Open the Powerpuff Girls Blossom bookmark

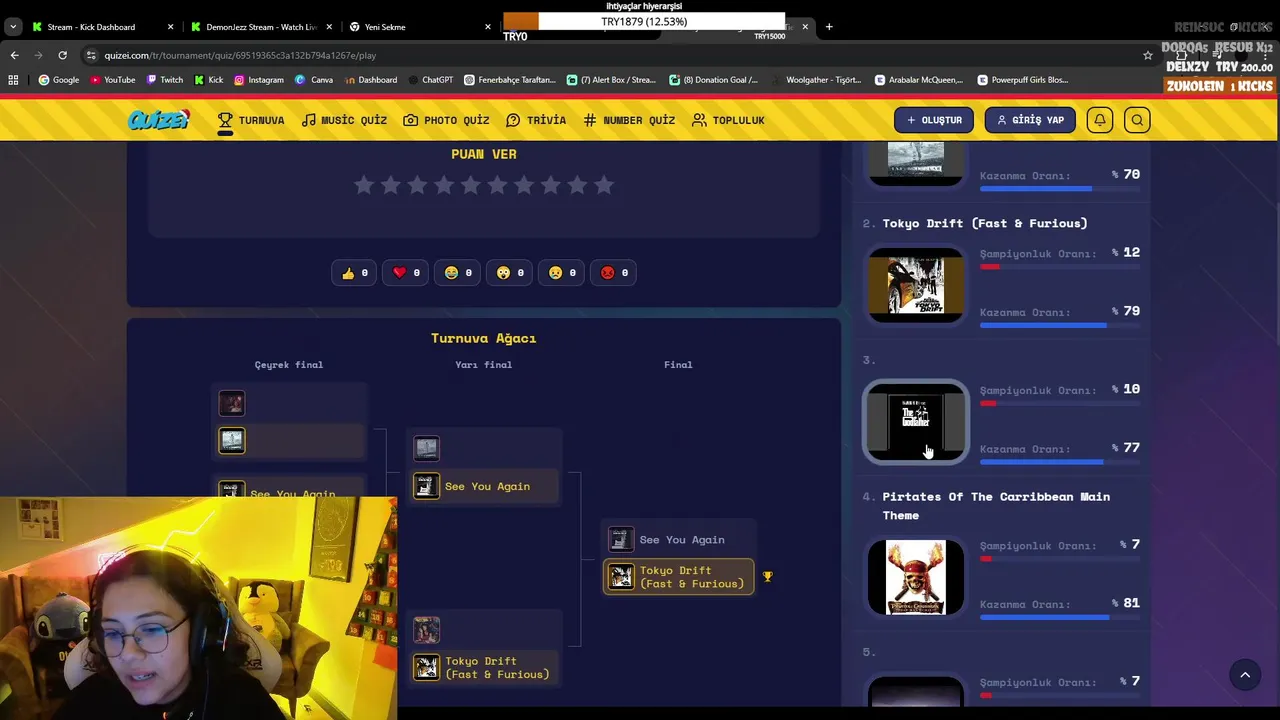[x=1023, y=80]
